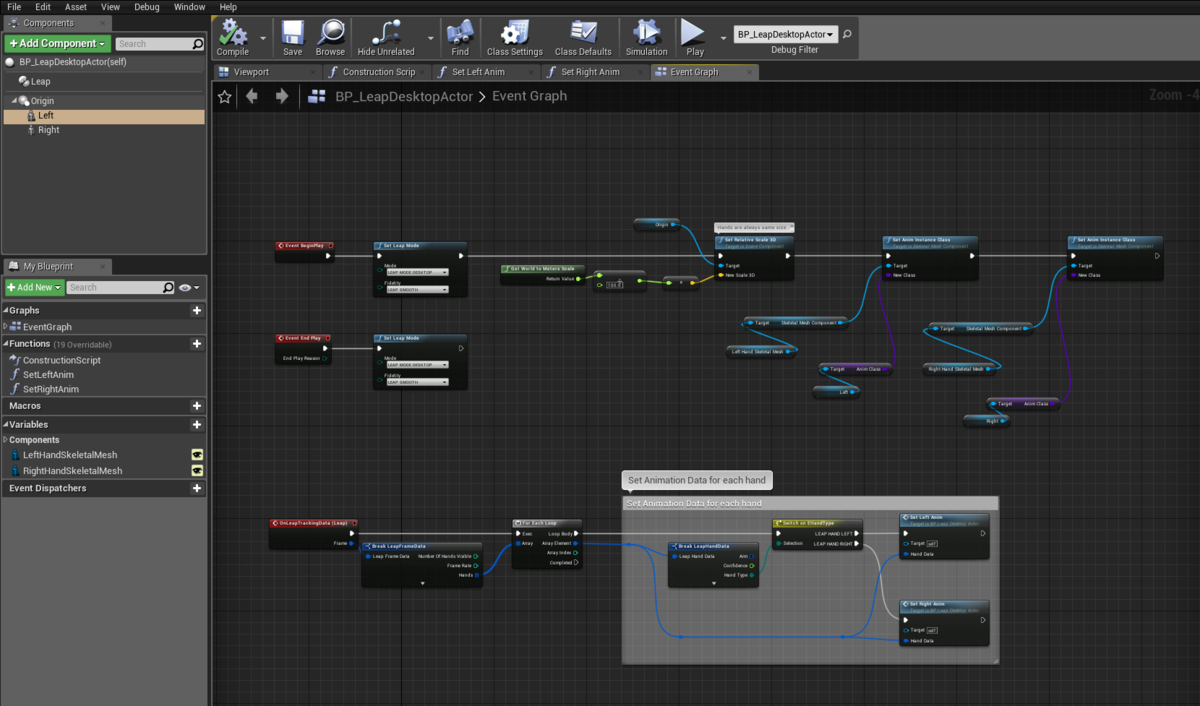Toggle visibility eye of RightHandSkeletalMesh variable

click(x=197, y=470)
